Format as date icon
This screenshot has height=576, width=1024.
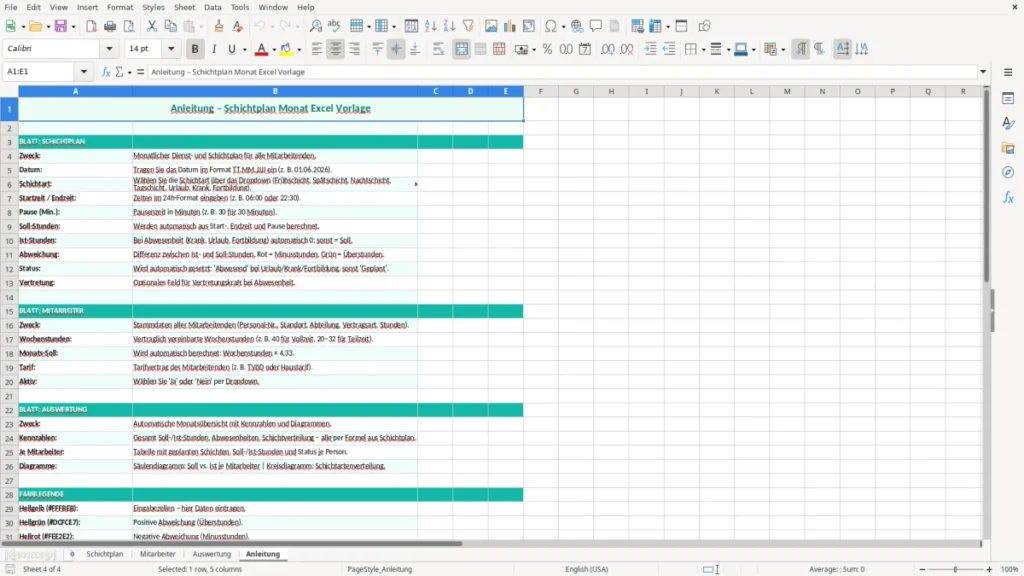click(585, 49)
